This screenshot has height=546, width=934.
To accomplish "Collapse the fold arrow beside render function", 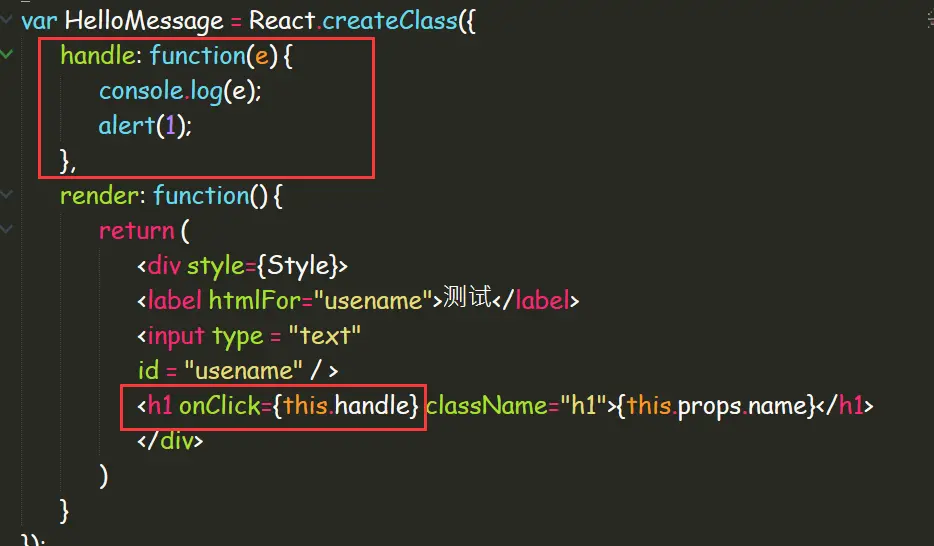I will pyautogui.click(x=6, y=194).
